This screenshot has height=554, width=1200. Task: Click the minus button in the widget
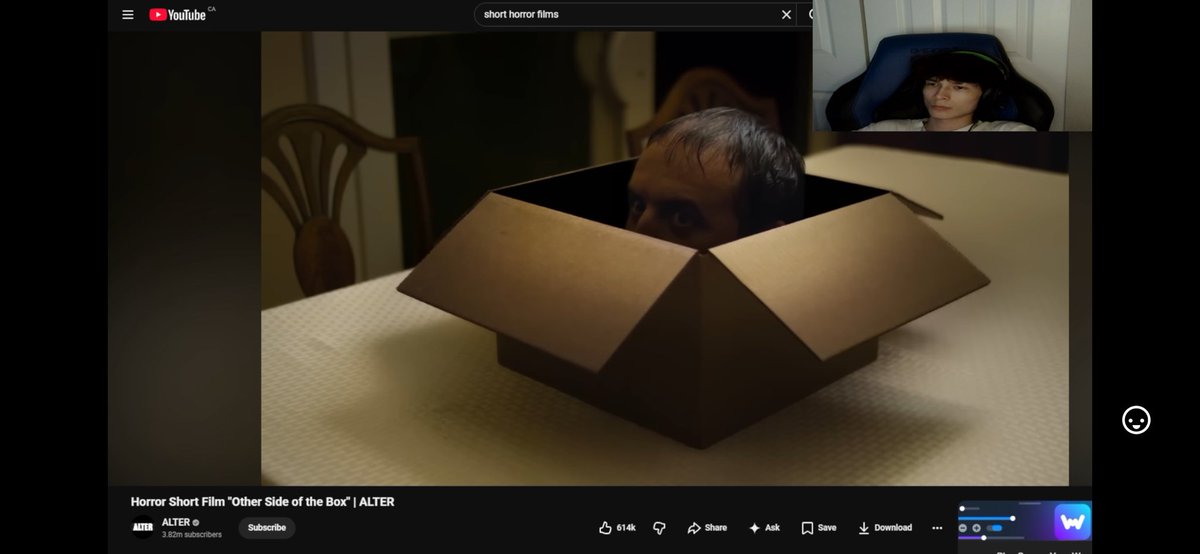tap(963, 528)
